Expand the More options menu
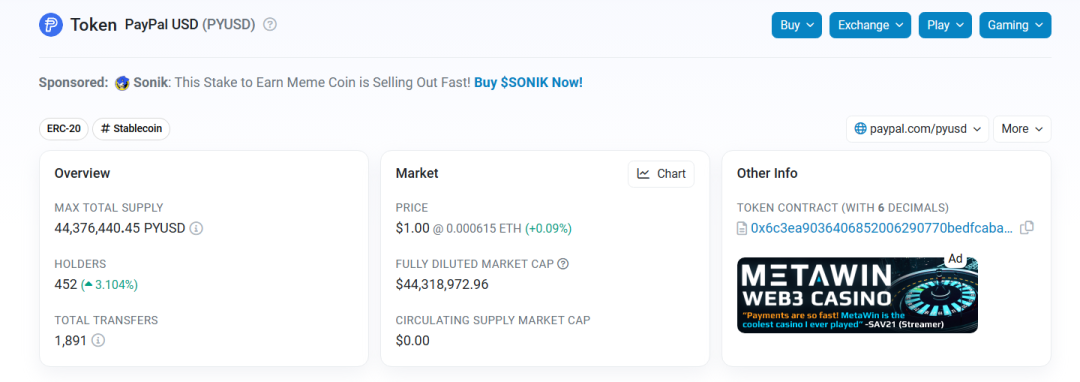Image resolution: width=1080 pixels, height=382 pixels. point(1022,129)
